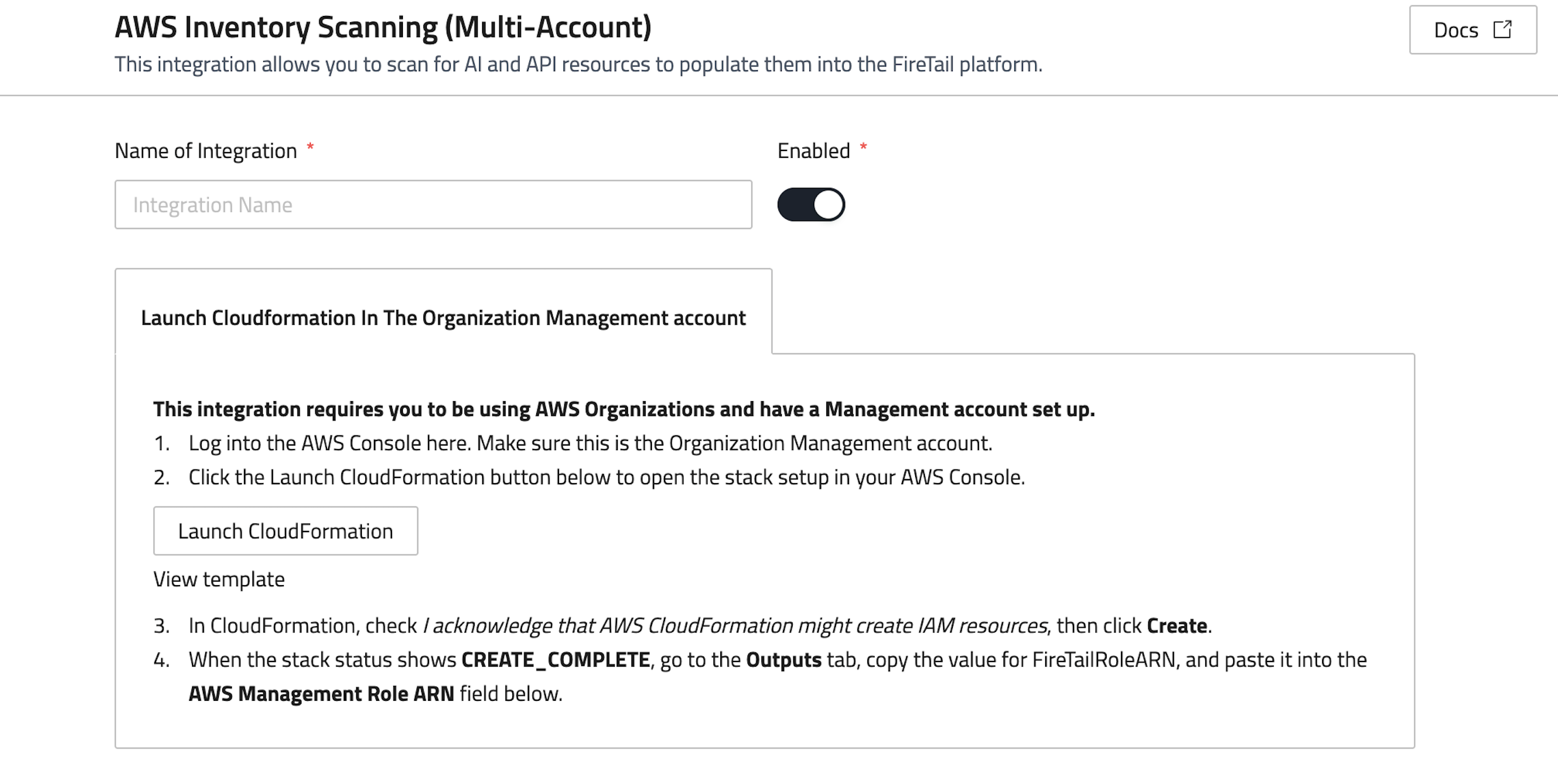Click the bold Outputs word
Image resolution: width=1558 pixels, height=784 pixels.
click(783, 659)
